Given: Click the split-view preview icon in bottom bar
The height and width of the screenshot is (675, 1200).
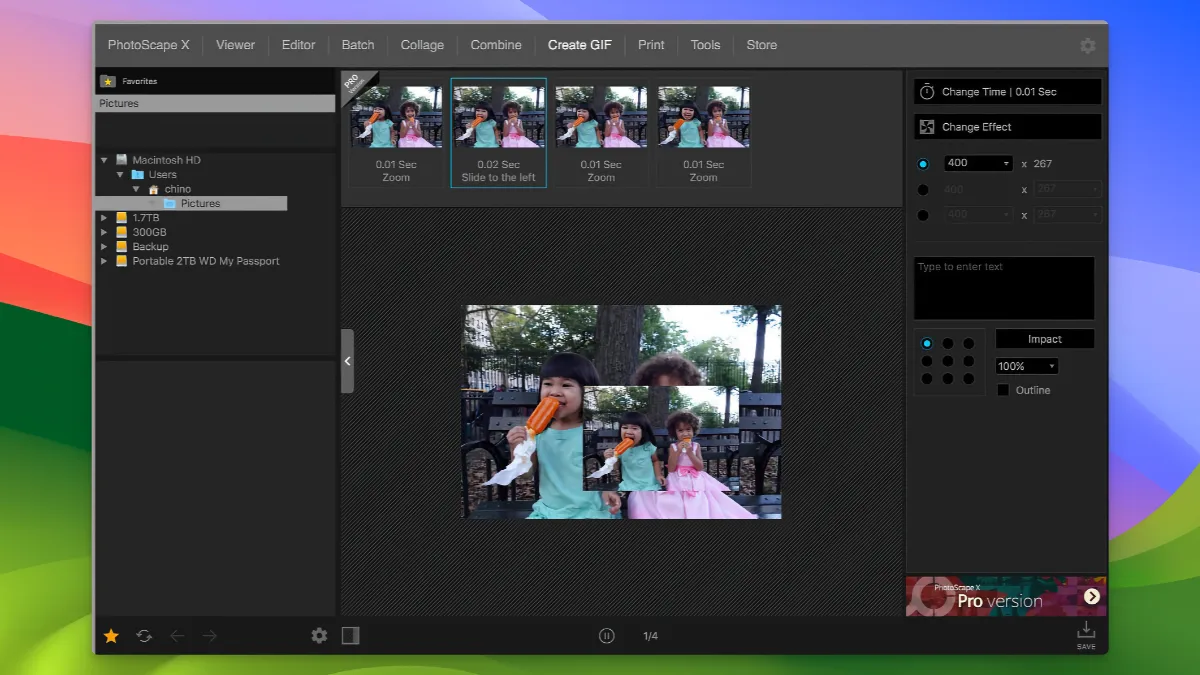Looking at the screenshot, I should 350,635.
